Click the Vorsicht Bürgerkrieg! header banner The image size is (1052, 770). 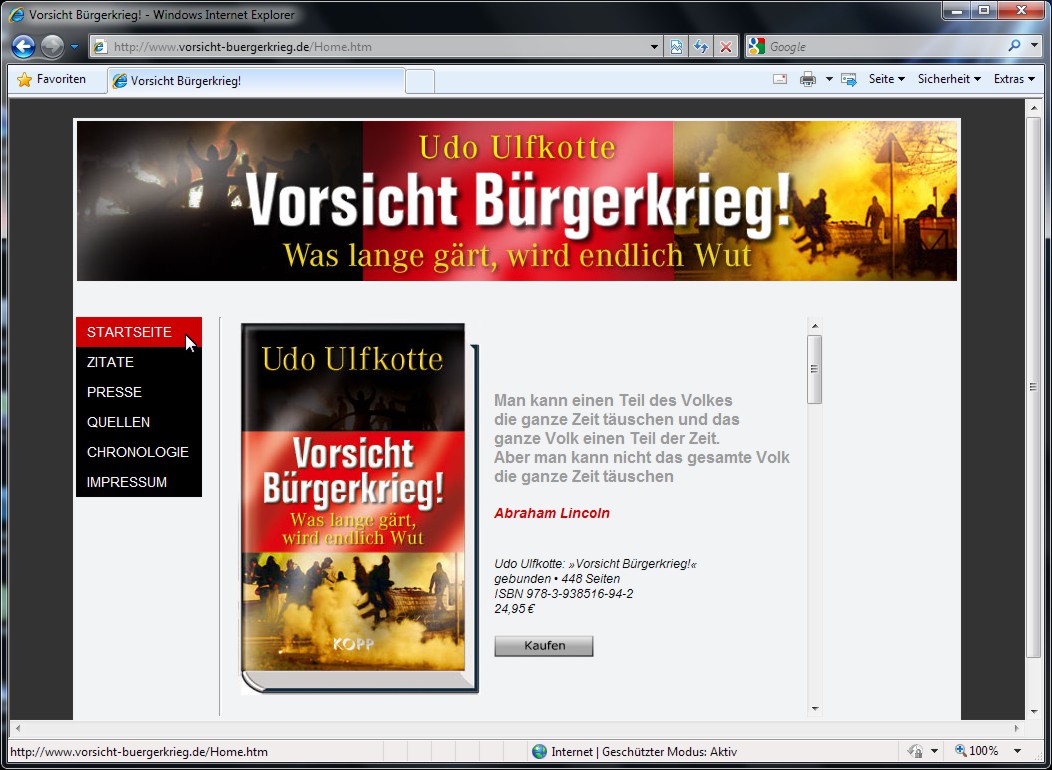[x=517, y=201]
